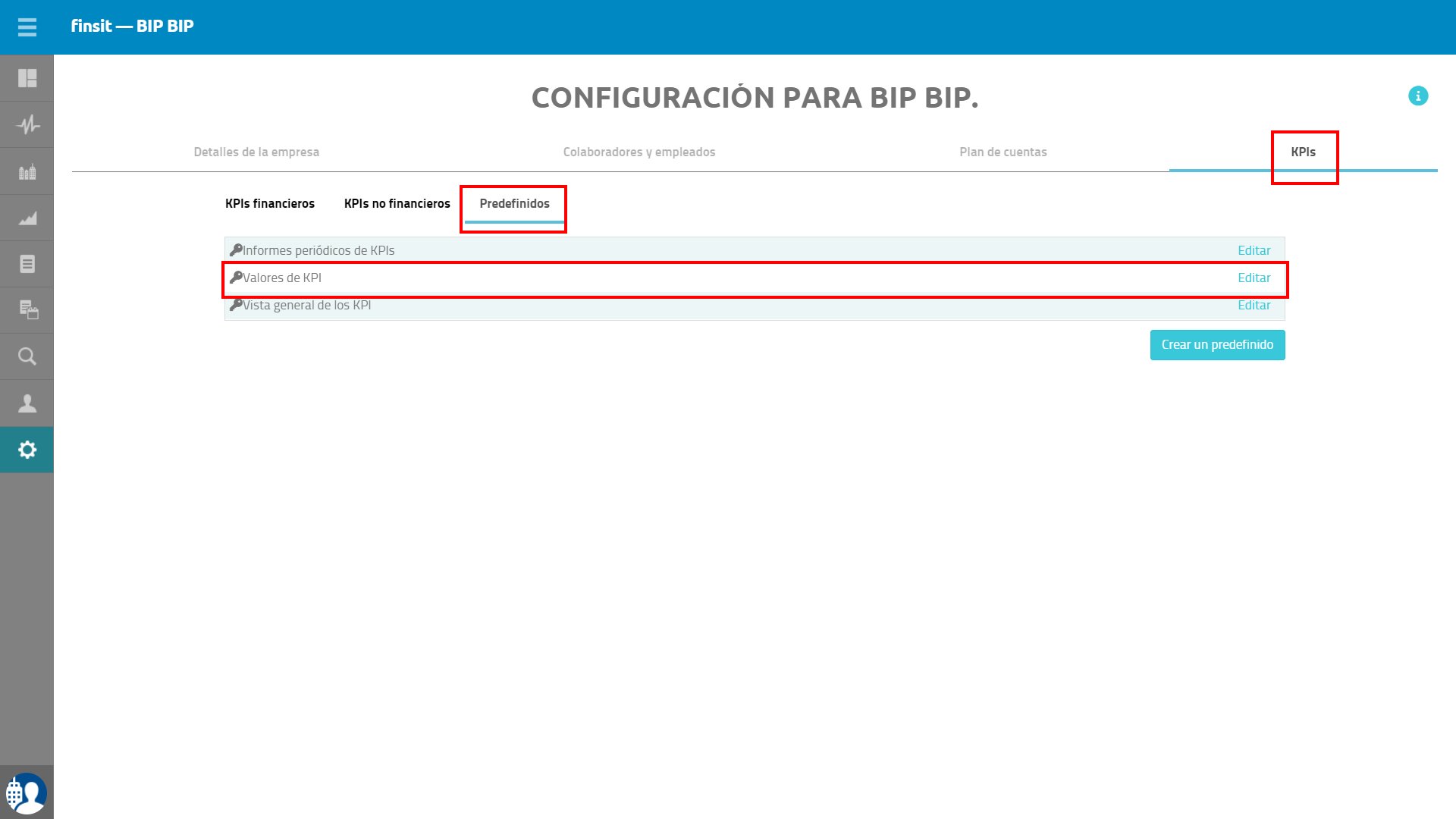Switch to Plan de cuentas tab
The image size is (1456, 819).
pos(1003,152)
